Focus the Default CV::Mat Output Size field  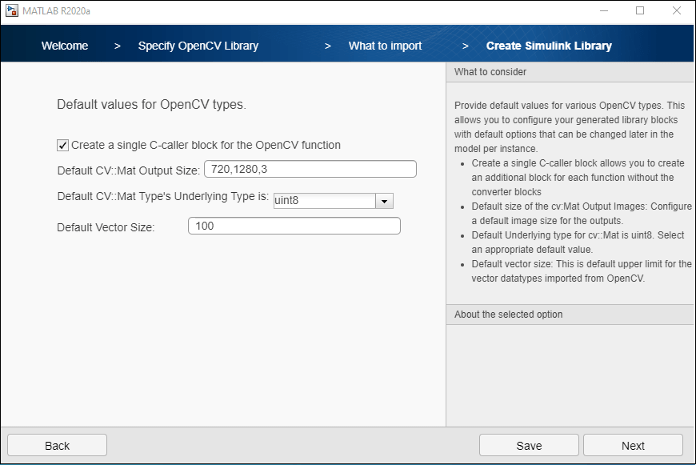click(x=310, y=169)
